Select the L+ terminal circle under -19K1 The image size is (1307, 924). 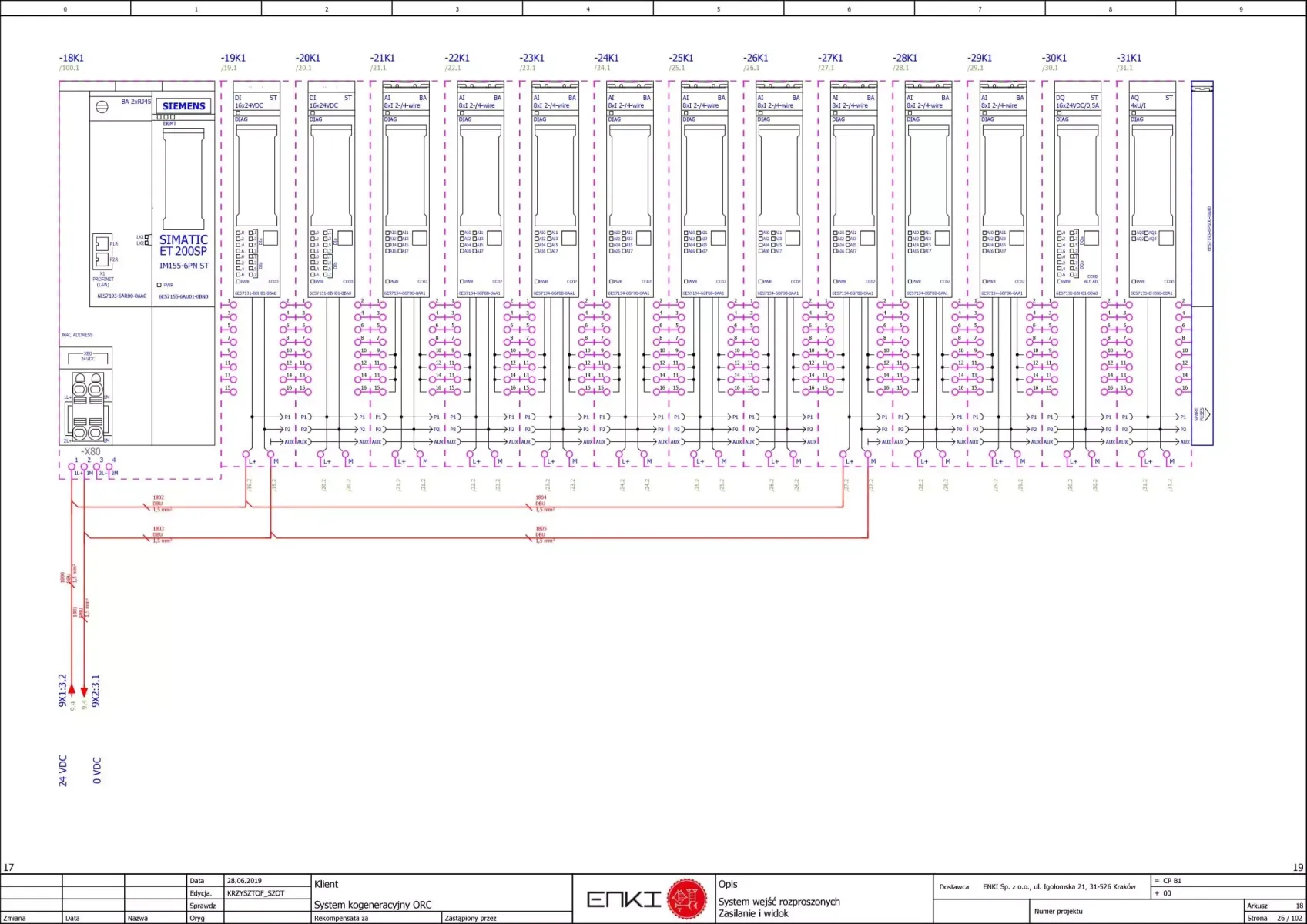coord(246,454)
